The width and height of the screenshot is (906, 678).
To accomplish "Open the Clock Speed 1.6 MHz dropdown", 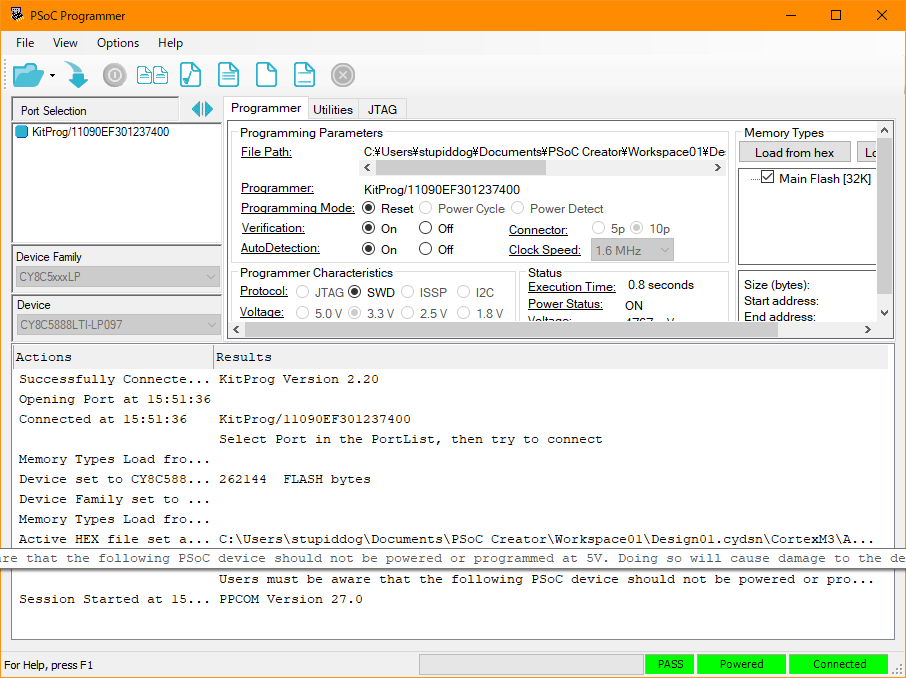I will coord(632,250).
